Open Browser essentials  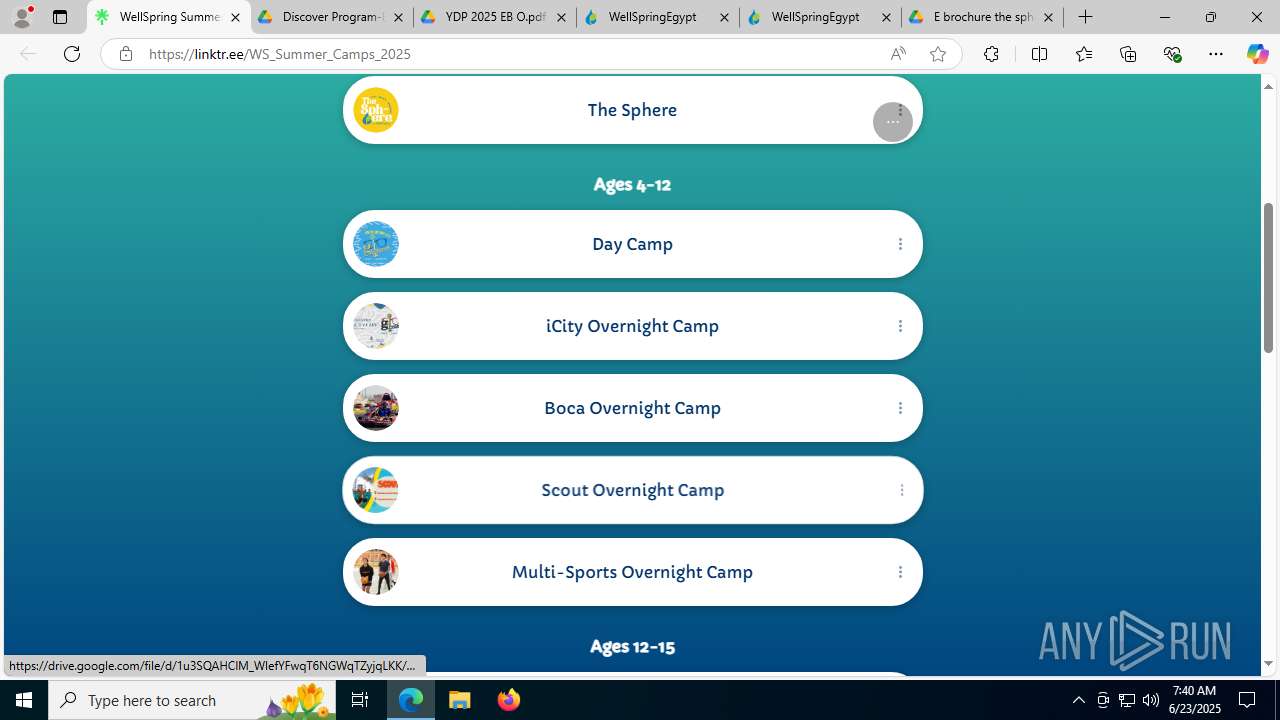pyautogui.click(x=1172, y=54)
